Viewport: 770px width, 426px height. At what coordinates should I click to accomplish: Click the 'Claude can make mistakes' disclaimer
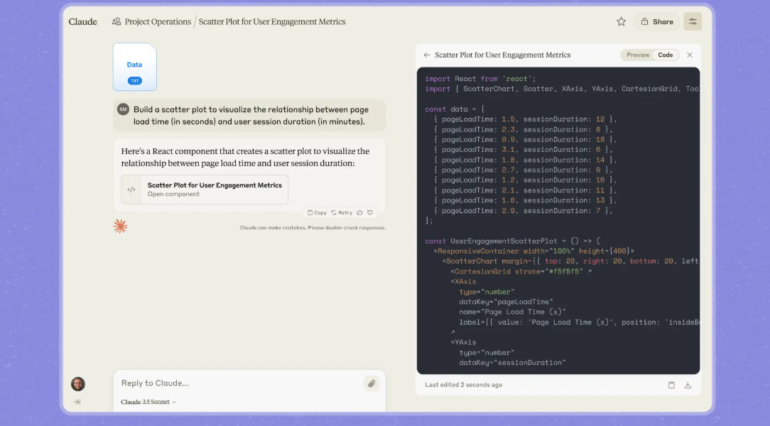click(312, 227)
